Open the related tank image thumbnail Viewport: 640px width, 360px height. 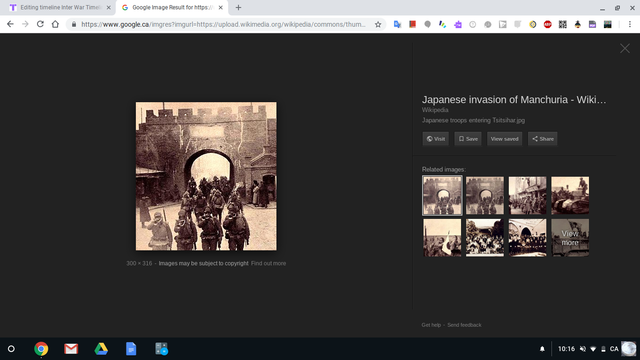point(570,196)
